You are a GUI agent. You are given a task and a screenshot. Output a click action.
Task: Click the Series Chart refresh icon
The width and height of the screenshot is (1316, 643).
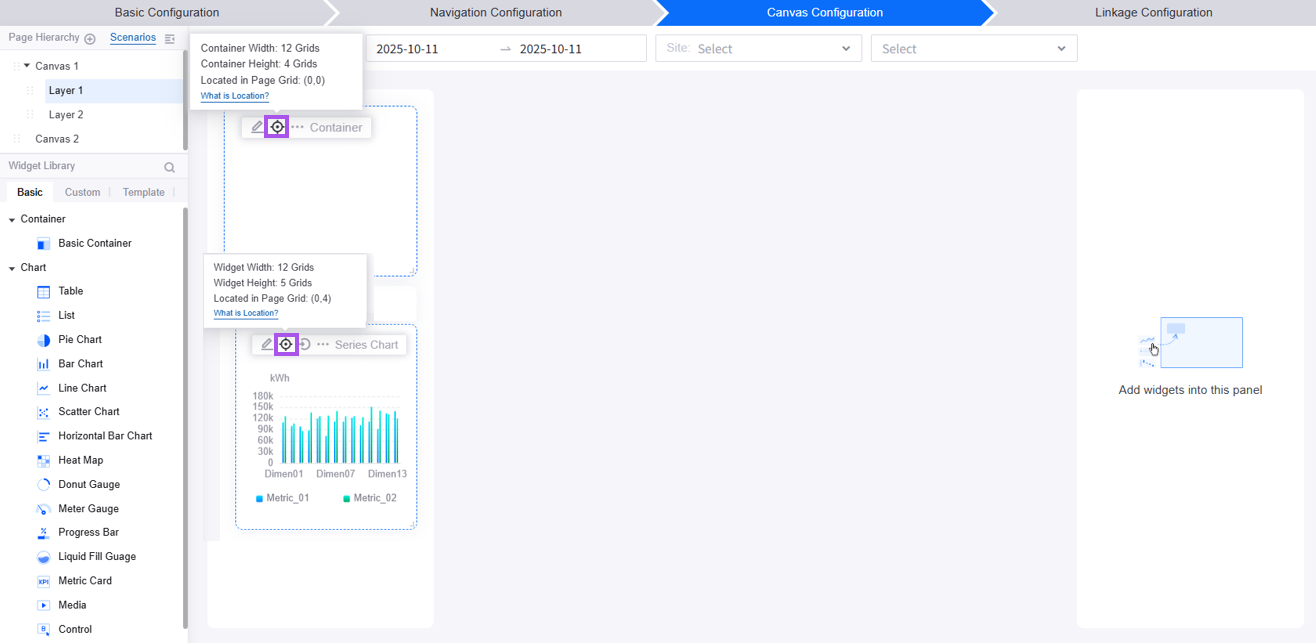(305, 344)
